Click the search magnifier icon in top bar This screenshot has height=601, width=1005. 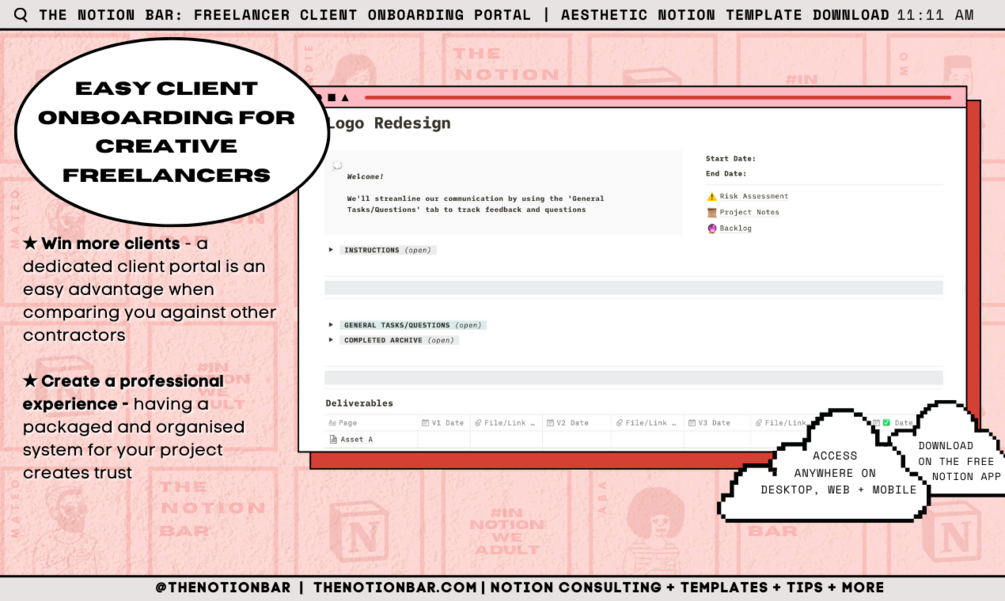click(x=21, y=15)
